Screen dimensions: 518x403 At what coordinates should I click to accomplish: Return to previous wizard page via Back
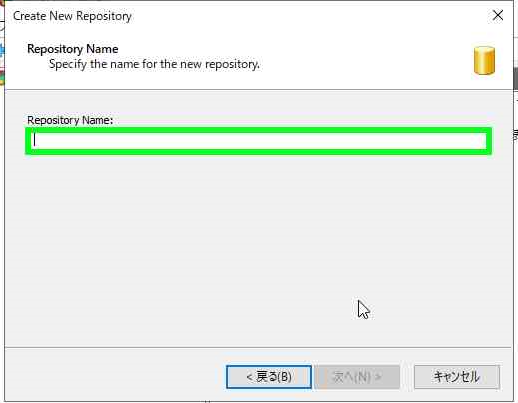[269, 377]
